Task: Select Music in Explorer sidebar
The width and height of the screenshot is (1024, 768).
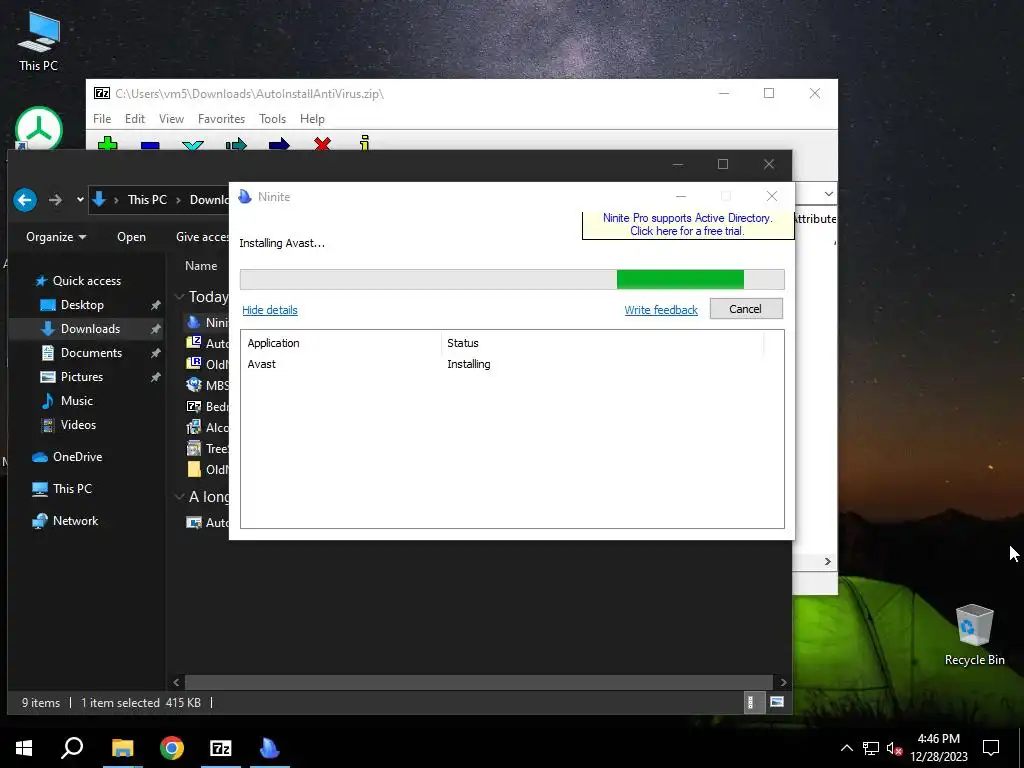Action: [x=76, y=401]
